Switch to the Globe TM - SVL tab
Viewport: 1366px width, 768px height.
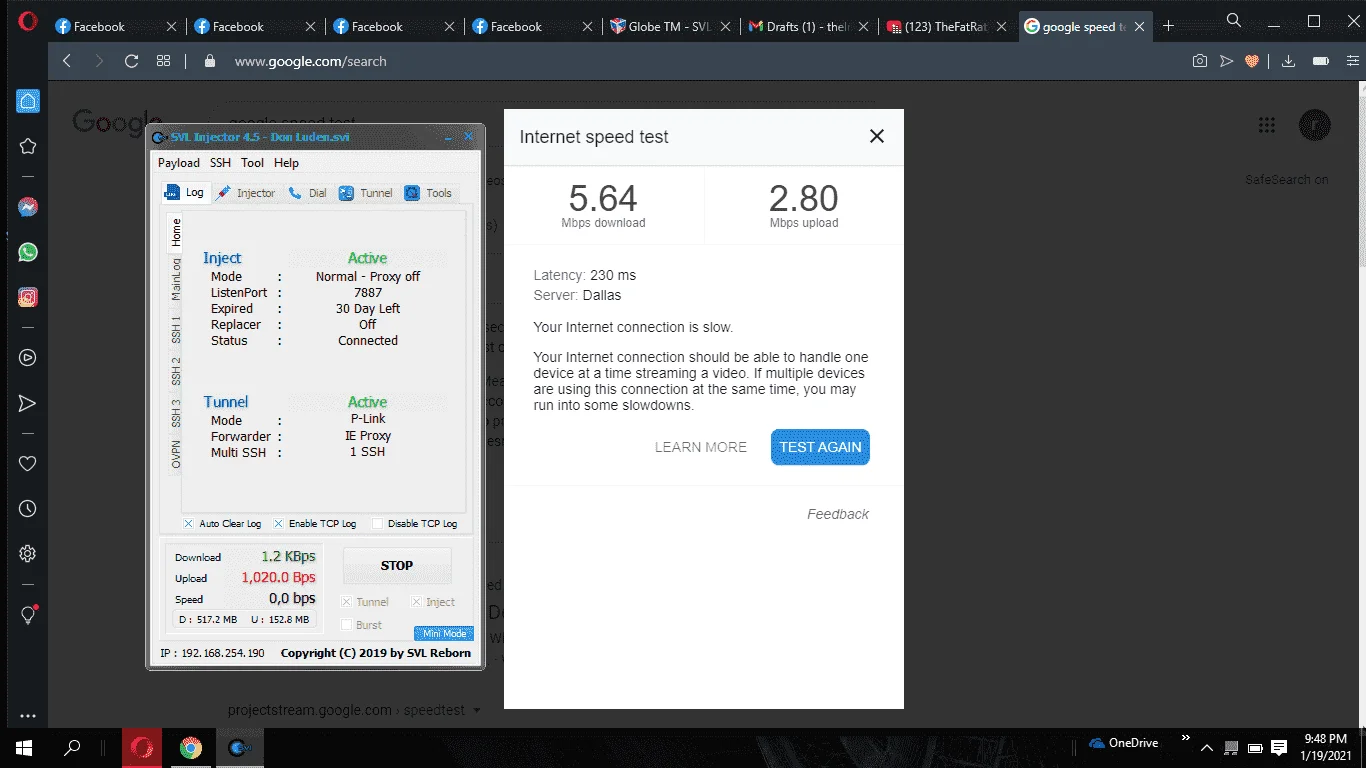[x=672, y=27]
